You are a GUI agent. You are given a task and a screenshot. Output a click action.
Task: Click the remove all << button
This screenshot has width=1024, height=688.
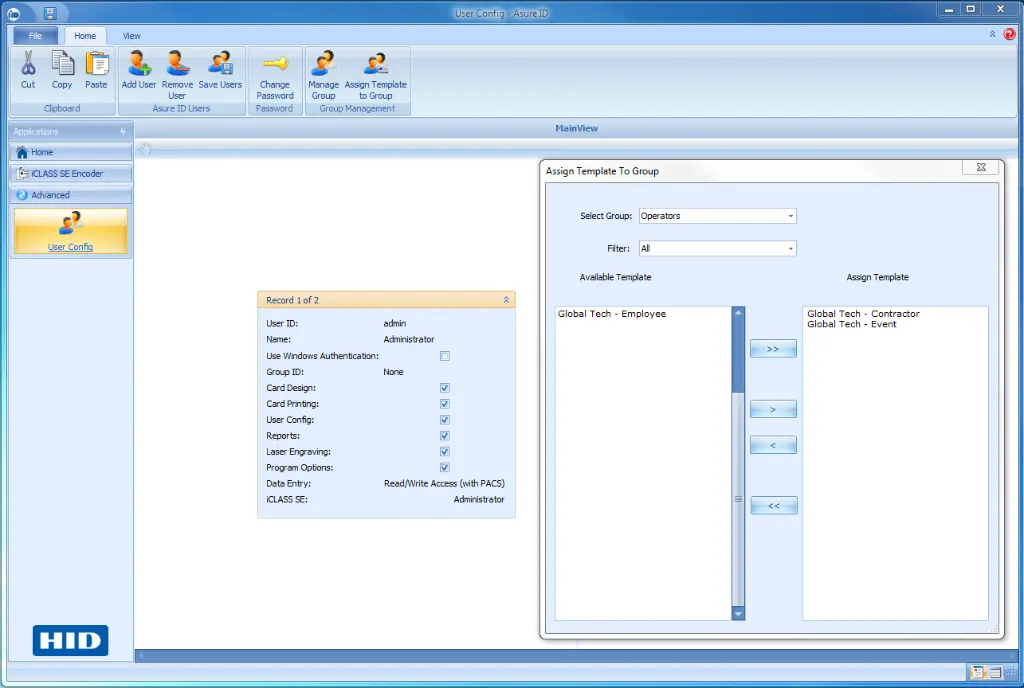click(x=773, y=506)
